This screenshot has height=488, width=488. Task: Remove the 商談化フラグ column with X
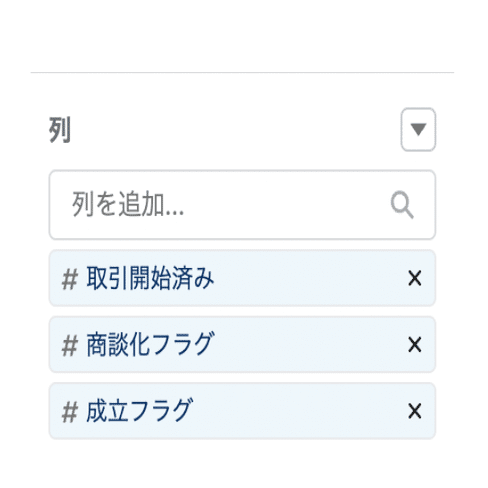point(415,344)
